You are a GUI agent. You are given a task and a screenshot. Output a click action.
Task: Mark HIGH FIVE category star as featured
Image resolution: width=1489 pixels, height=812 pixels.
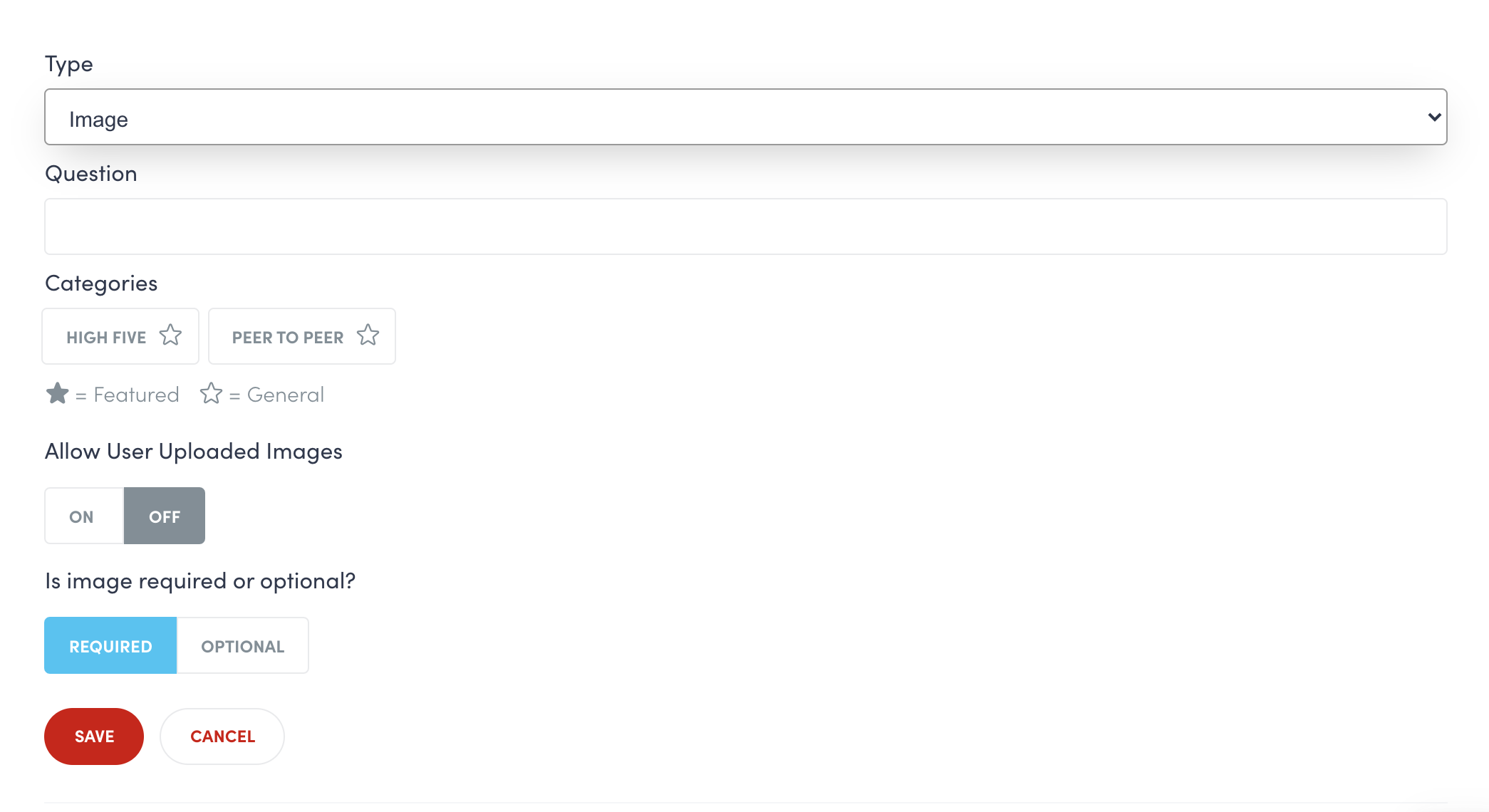(170, 335)
